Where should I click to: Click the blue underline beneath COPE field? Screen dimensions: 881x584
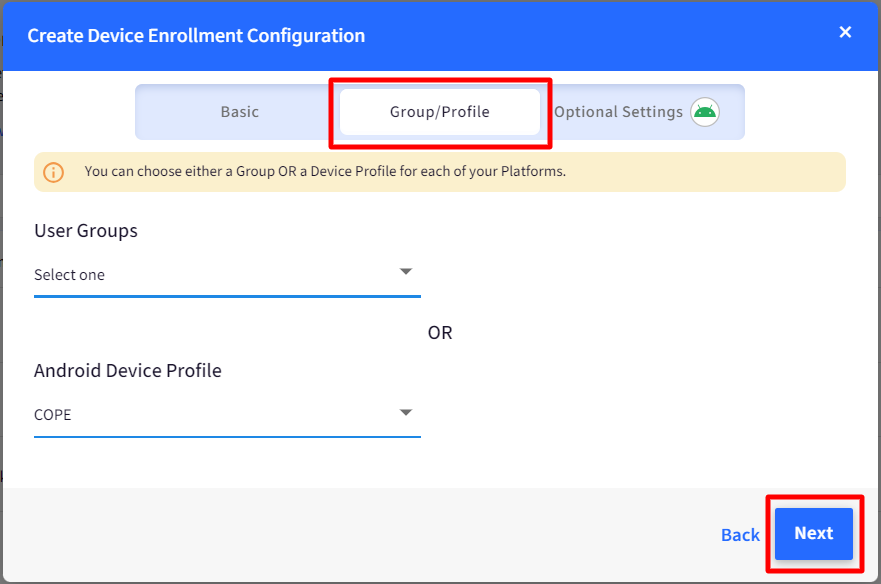click(227, 436)
